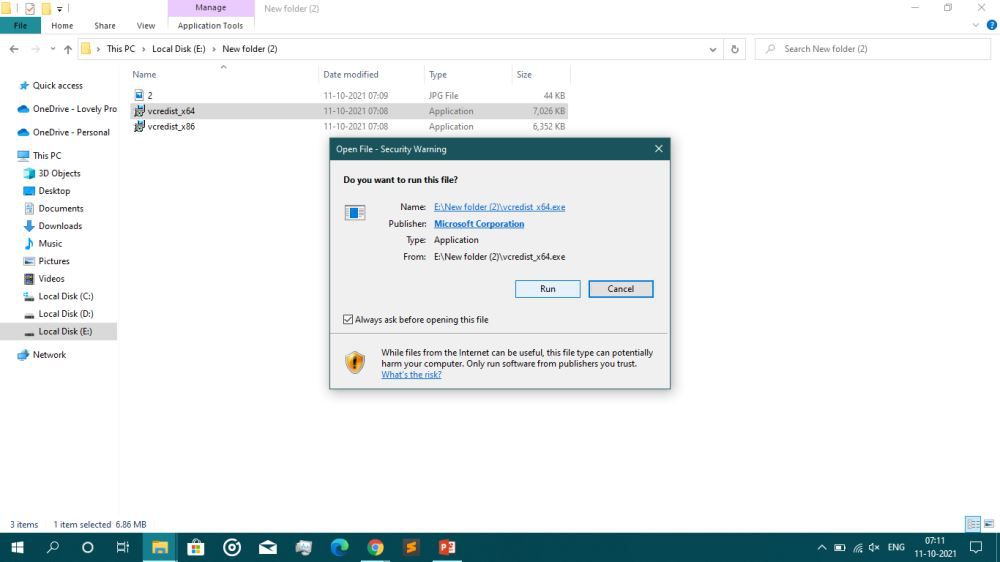This screenshot has width=1000, height=562.
Task: Sort by the Size column header
Action: tap(524, 75)
